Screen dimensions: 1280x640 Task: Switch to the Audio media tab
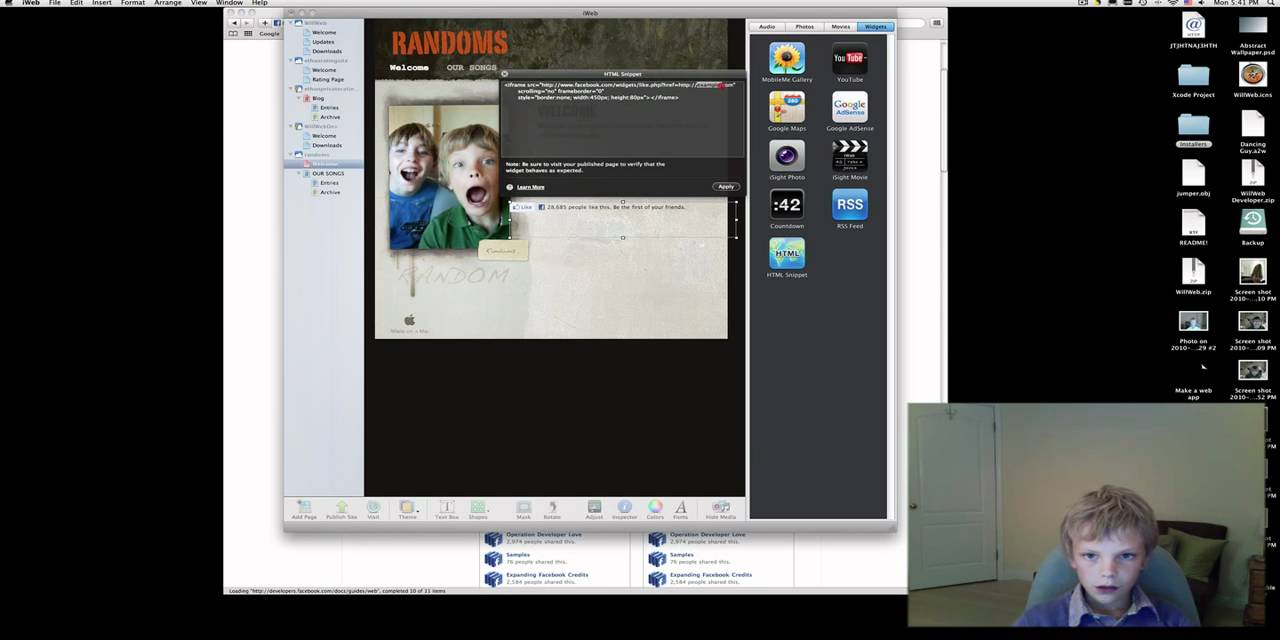point(767,27)
